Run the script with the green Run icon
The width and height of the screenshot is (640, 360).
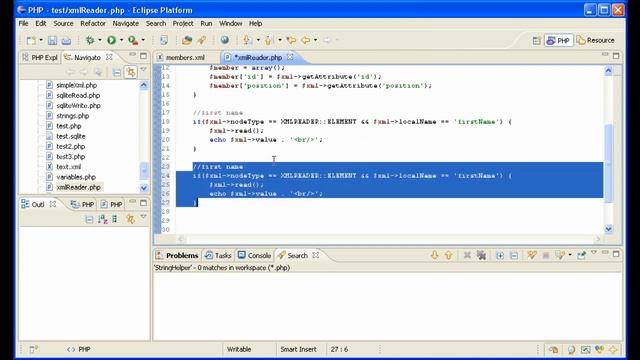[111, 40]
